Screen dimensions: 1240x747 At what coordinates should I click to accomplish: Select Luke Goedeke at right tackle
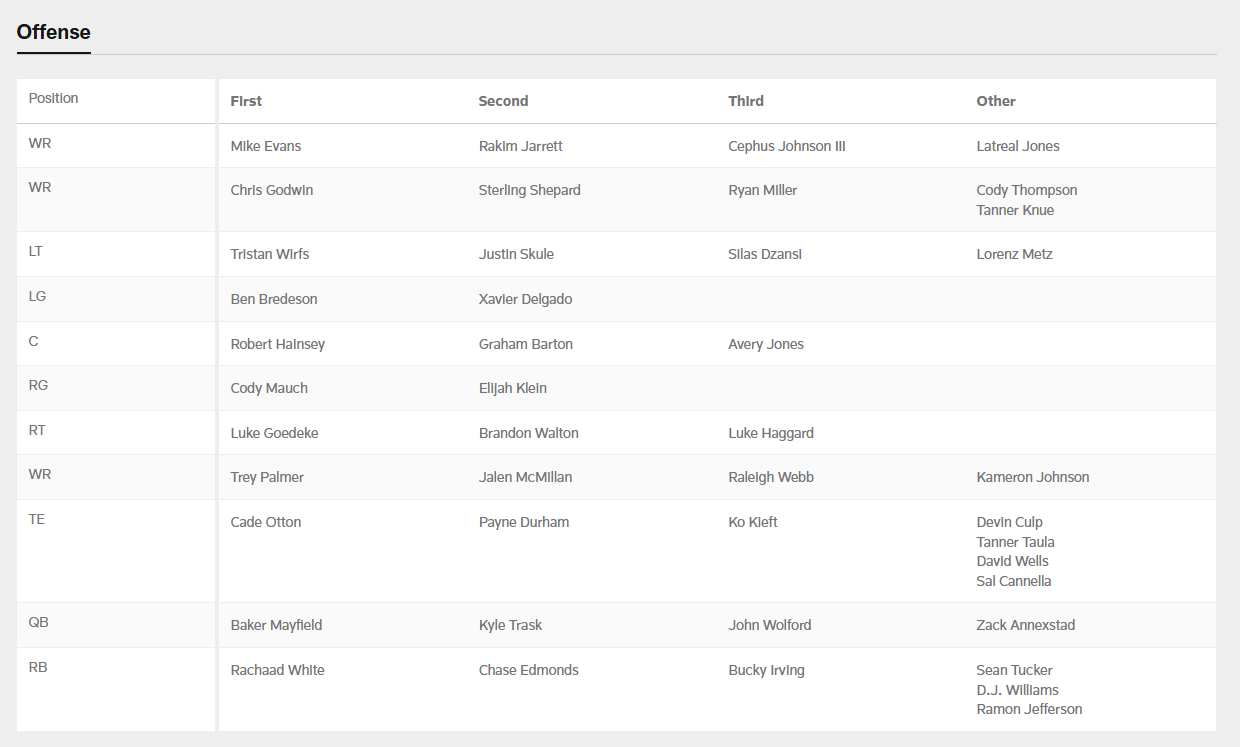coord(274,433)
